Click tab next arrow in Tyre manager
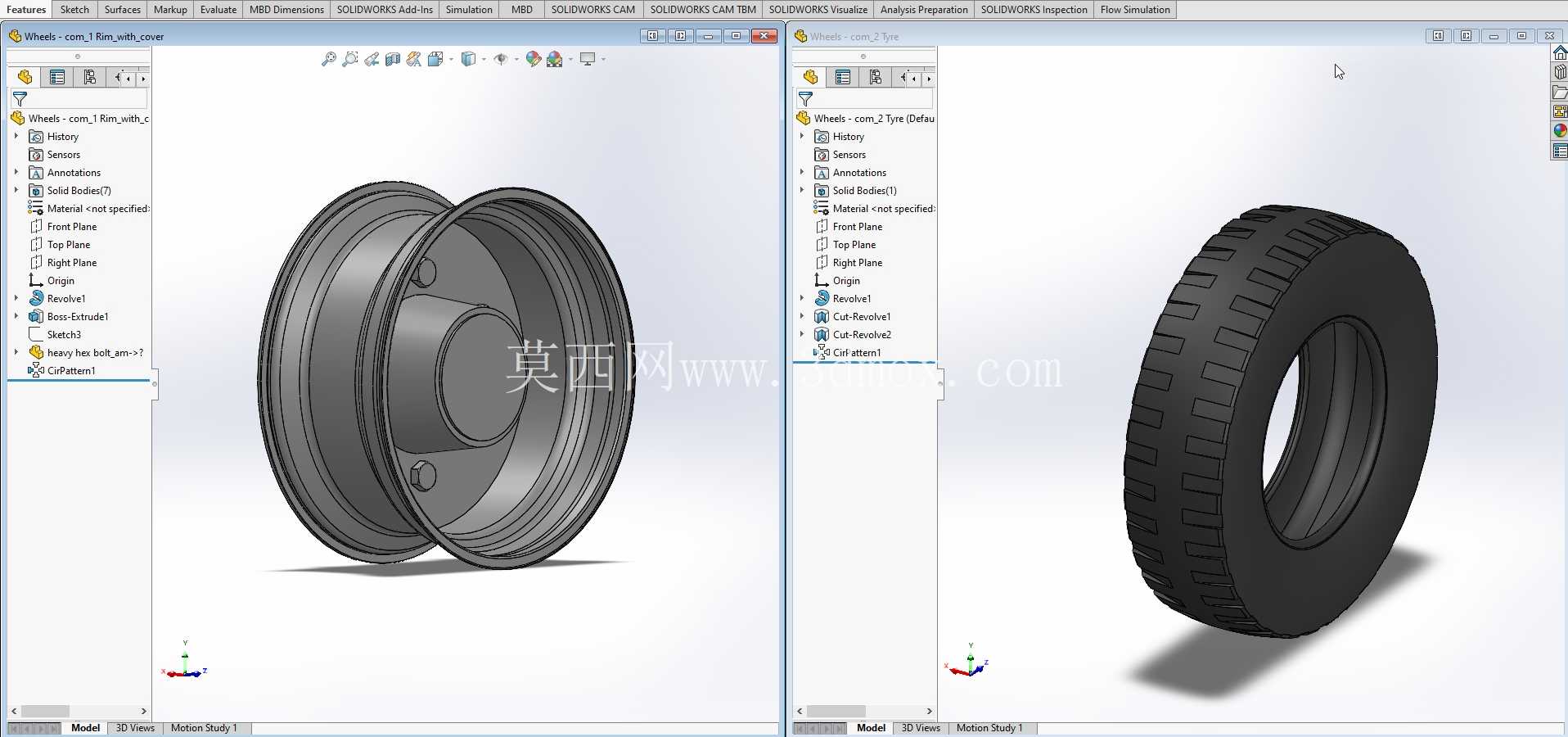This screenshot has height=737, width=1568. [x=929, y=79]
